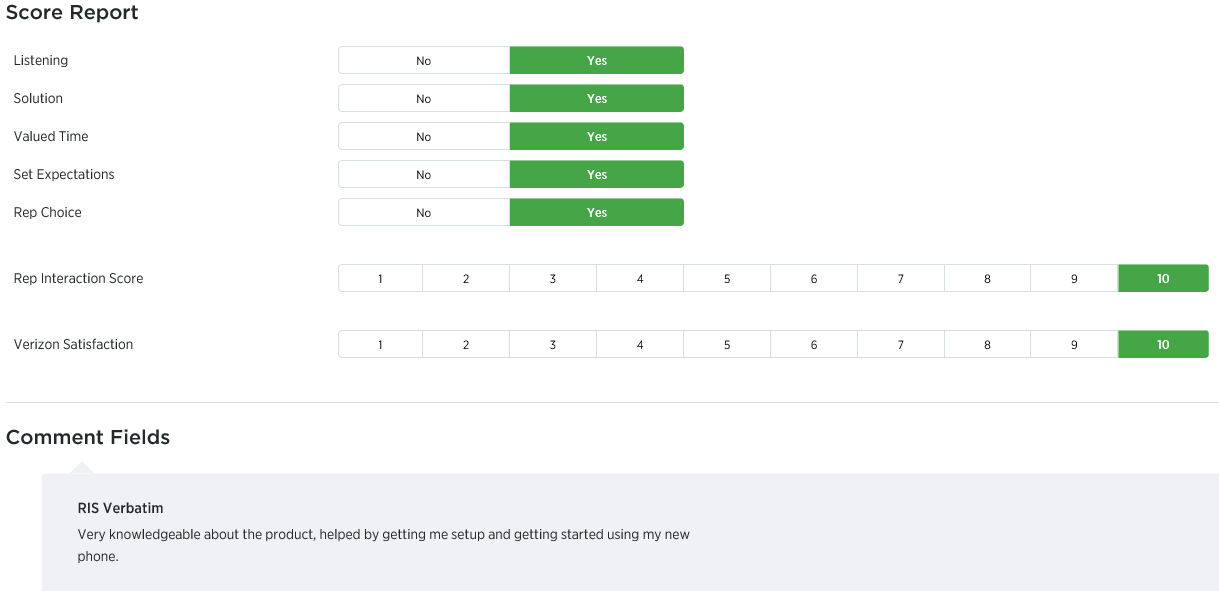Select Yes for Listening
This screenshot has height=591, width=1219.
click(x=597, y=61)
